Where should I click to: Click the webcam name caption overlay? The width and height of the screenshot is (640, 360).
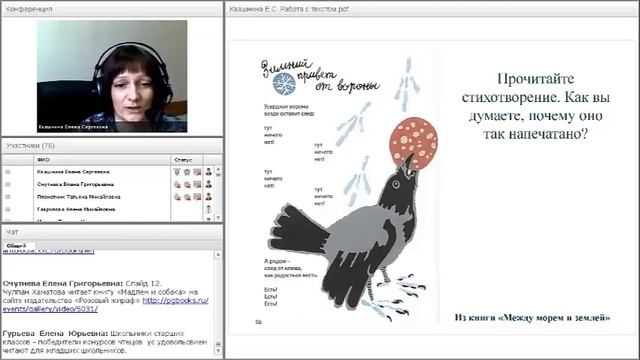click(73, 127)
